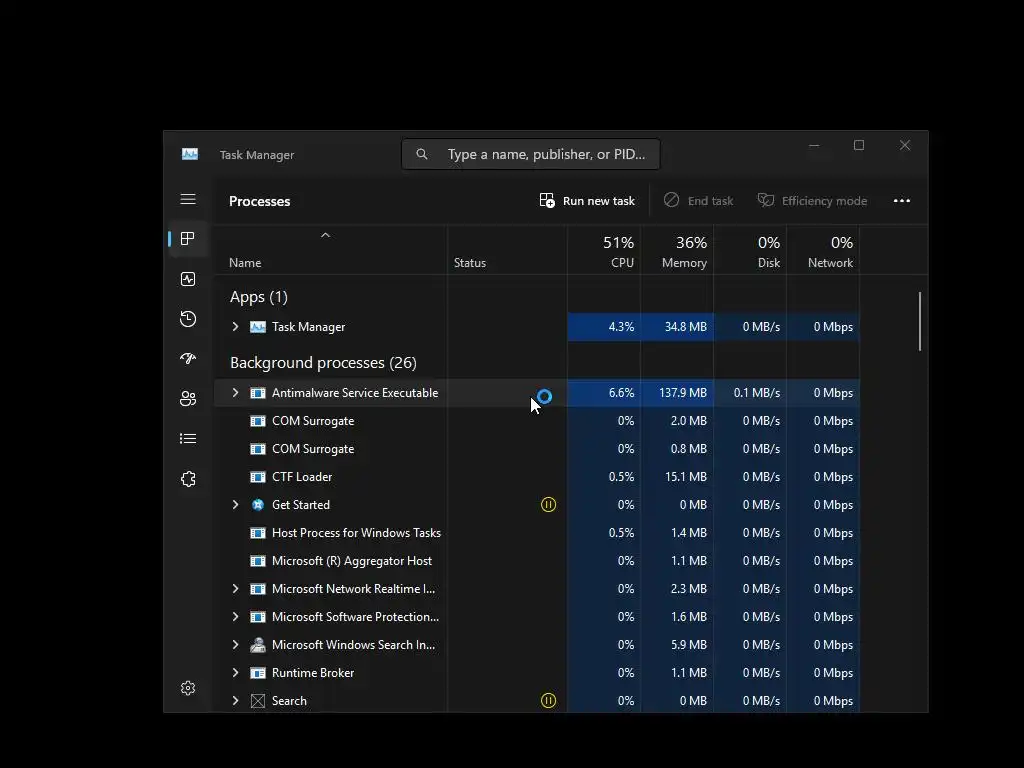Image resolution: width=1024 pixels, height=768 pixels.
Task: Click Efficiency mode button
Action: (x=812, y=200)
